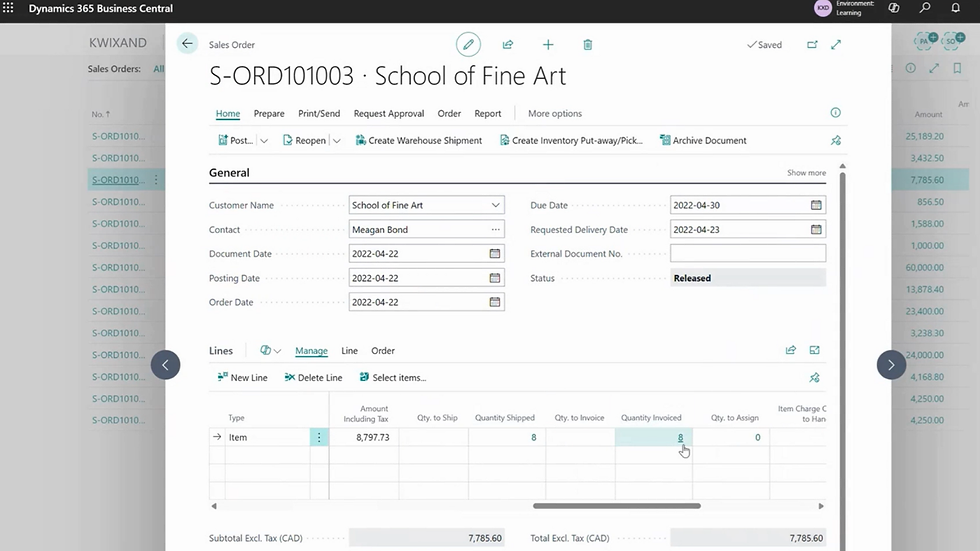Pin the action bar with pin icon
The image size is (980, 551).
tap(836, 141)
